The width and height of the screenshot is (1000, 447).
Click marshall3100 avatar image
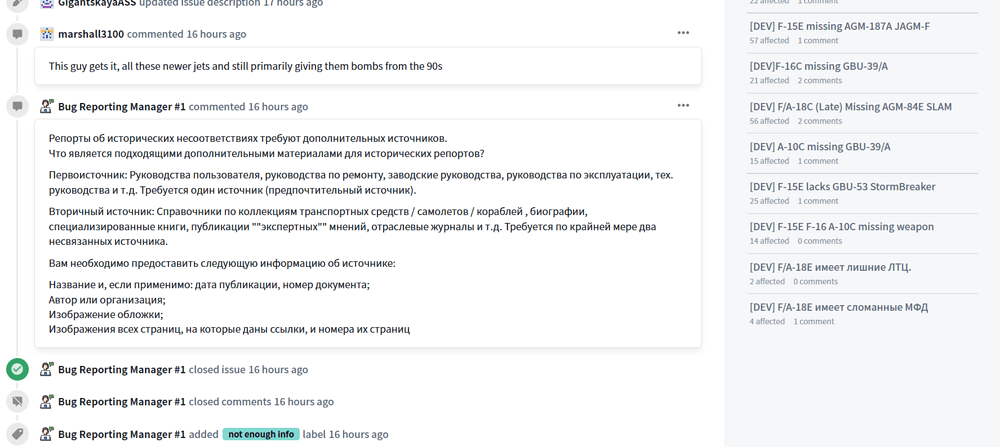click(x=47, y=34)
